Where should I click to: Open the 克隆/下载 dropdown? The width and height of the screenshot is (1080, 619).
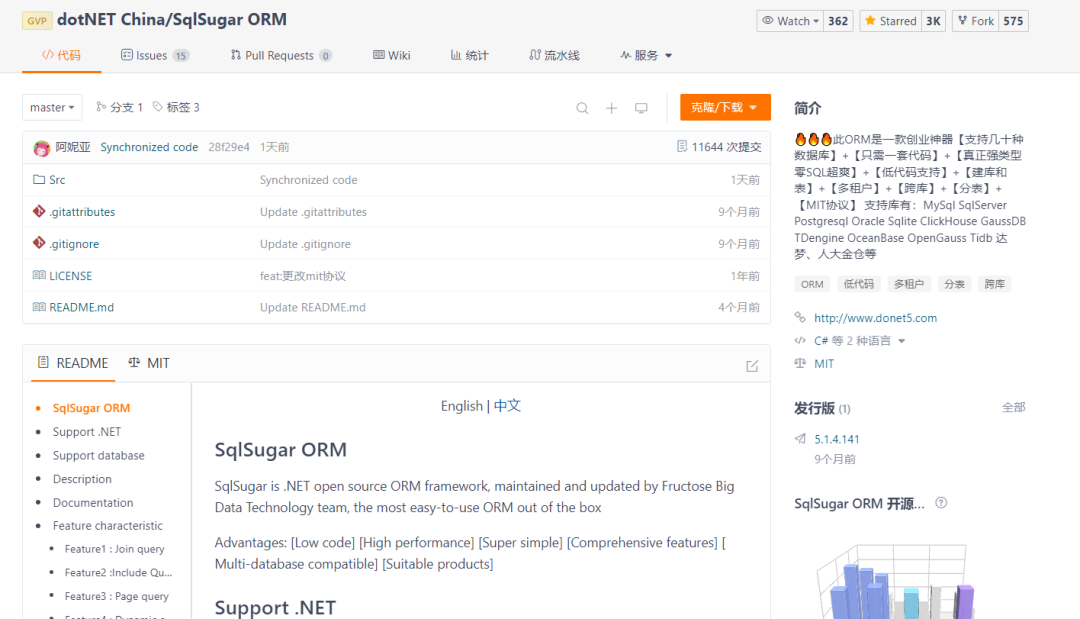click(725, 107)
